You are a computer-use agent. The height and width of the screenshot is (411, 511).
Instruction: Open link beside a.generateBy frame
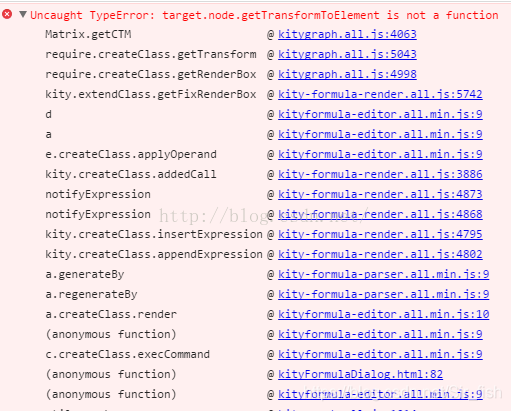384,274
